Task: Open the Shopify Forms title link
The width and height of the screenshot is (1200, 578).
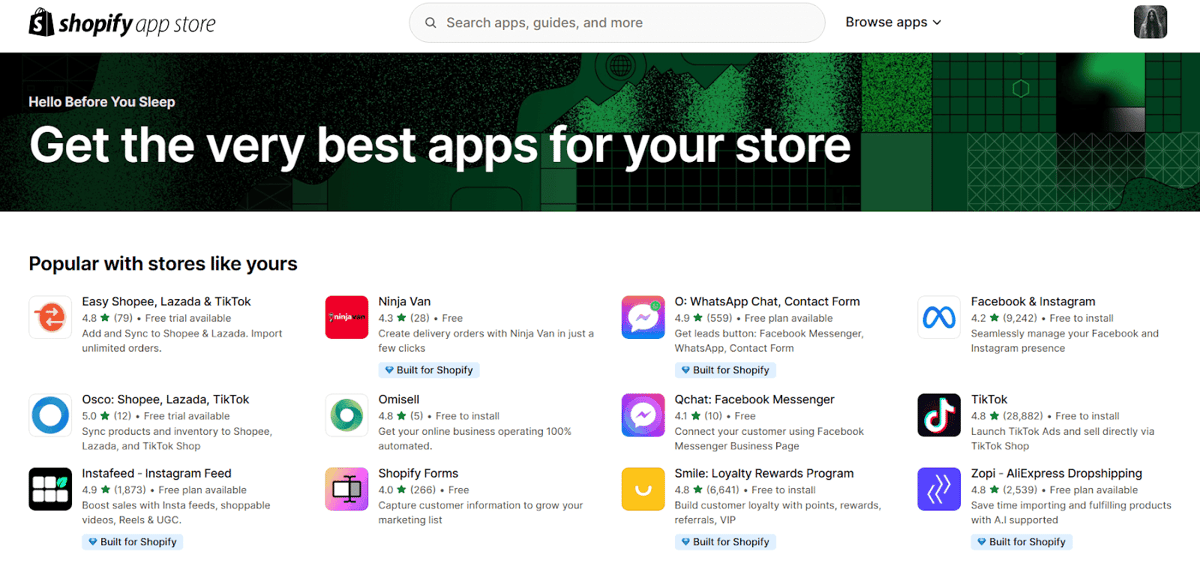Action: 418,473
